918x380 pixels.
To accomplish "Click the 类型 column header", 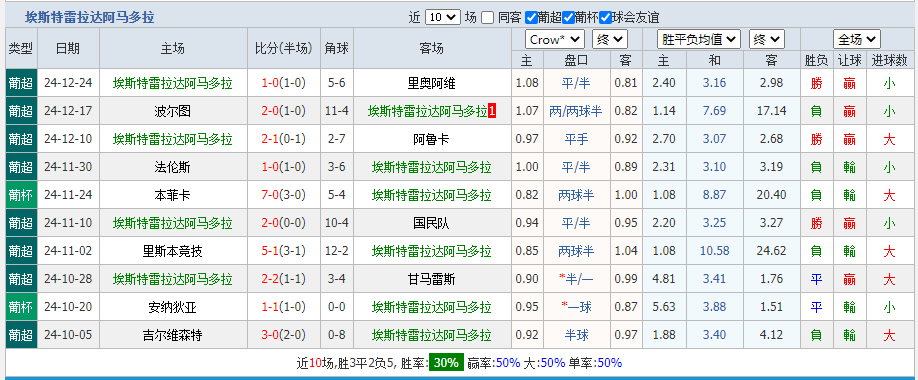I will (x=21, y=48).
